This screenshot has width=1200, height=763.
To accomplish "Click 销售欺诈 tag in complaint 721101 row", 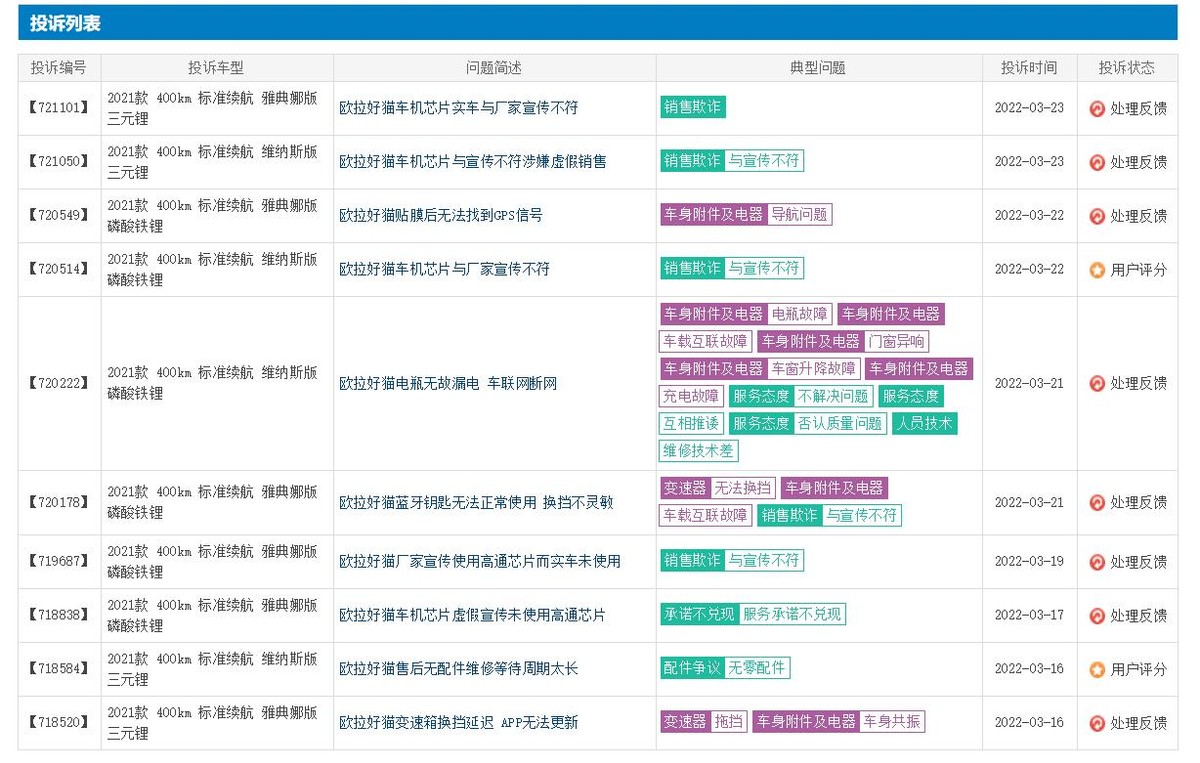I will 692,107.
